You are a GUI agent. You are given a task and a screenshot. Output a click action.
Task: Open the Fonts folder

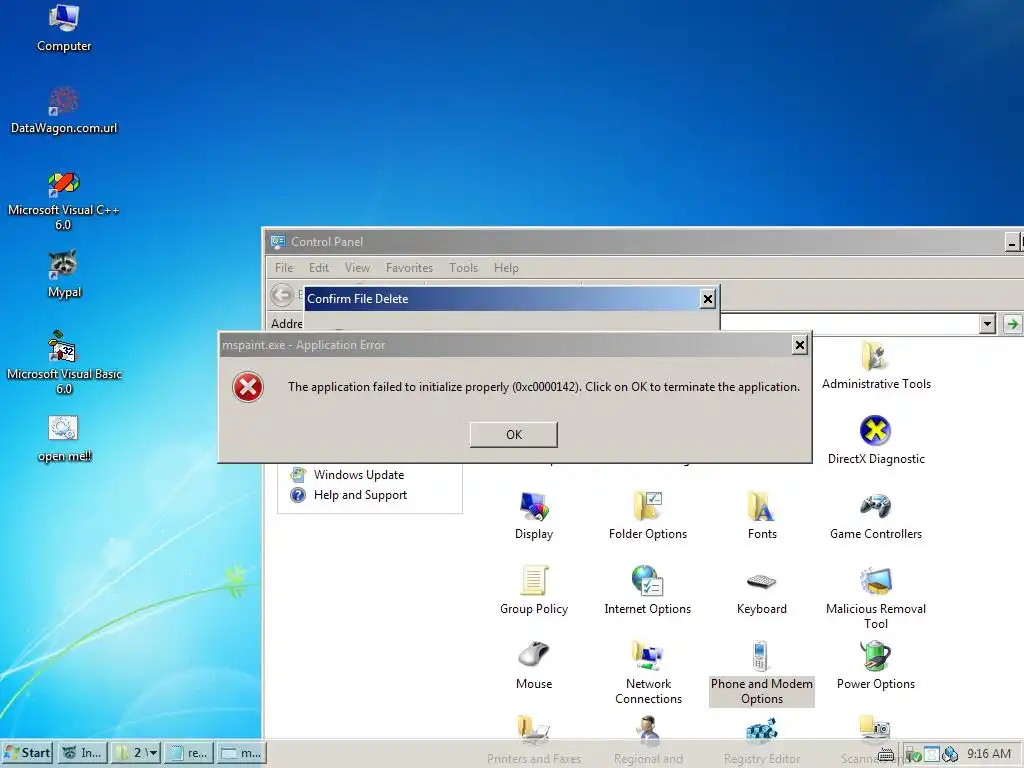tap(761, 515)
